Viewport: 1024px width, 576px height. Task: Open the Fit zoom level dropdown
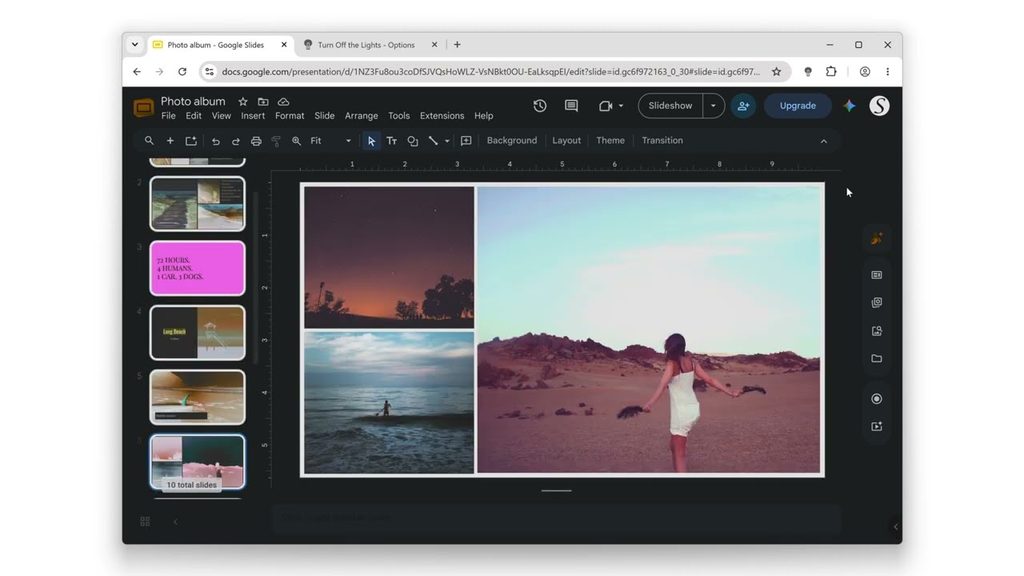coord(330,141)
